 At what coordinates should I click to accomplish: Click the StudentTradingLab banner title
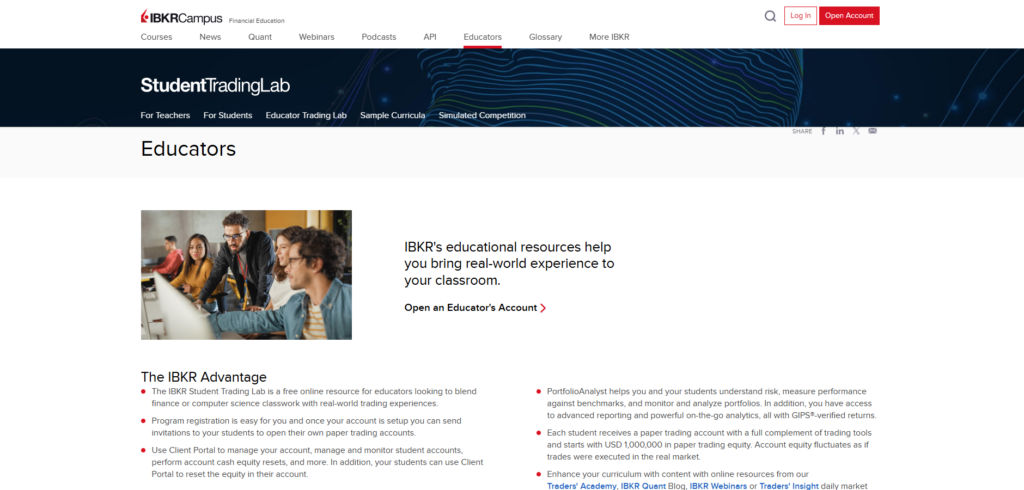click(215, 86)
